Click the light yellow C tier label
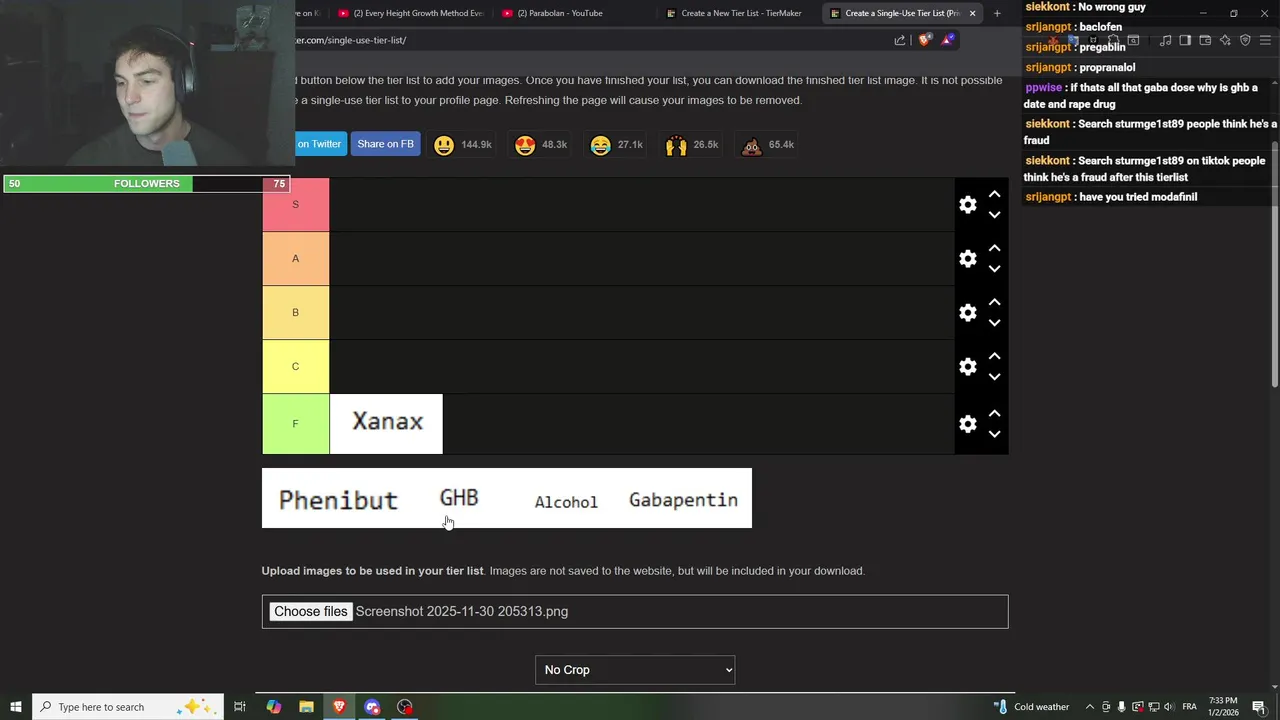This screenshot has height=720, width=1280. 295,367
